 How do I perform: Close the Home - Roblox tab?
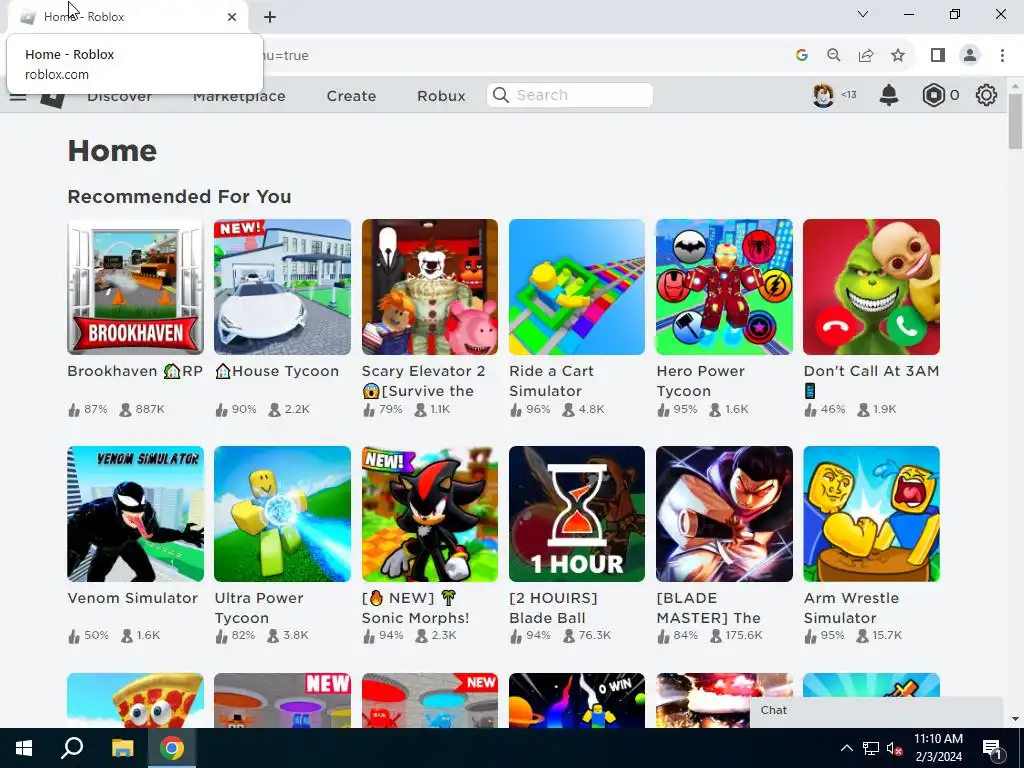pyautogui.click(x=232, y=17)
